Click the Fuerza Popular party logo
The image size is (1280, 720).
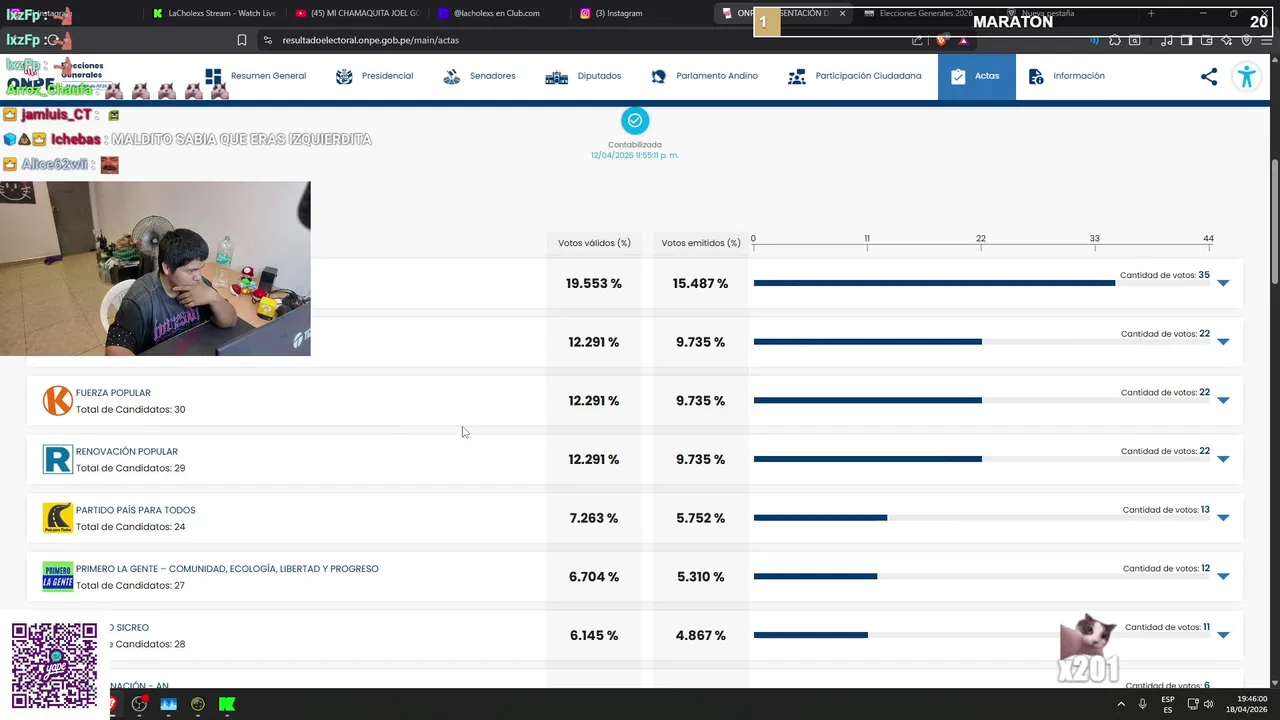click(x=58, y=401)
